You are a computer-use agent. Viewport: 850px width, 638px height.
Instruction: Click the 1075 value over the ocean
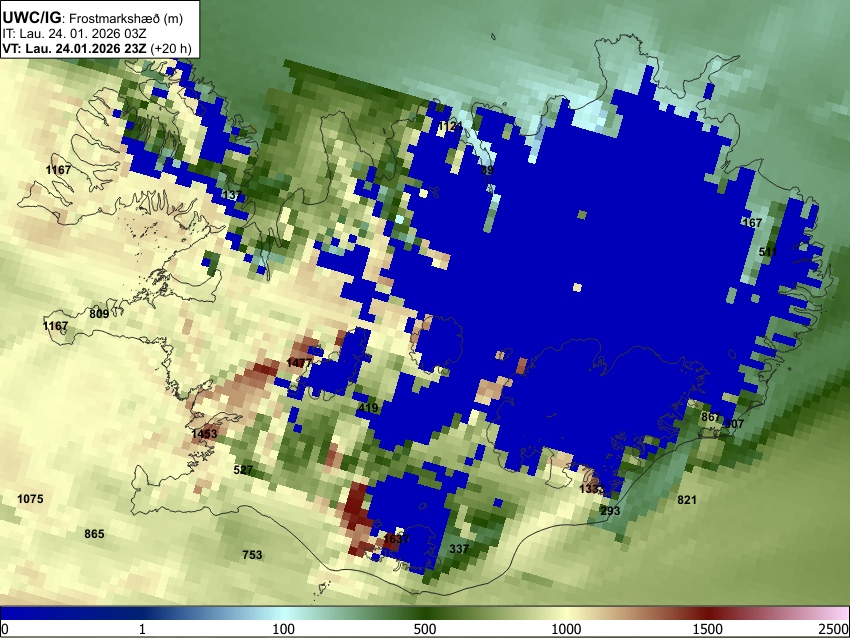pyautogui.click(x=30, y=499)
